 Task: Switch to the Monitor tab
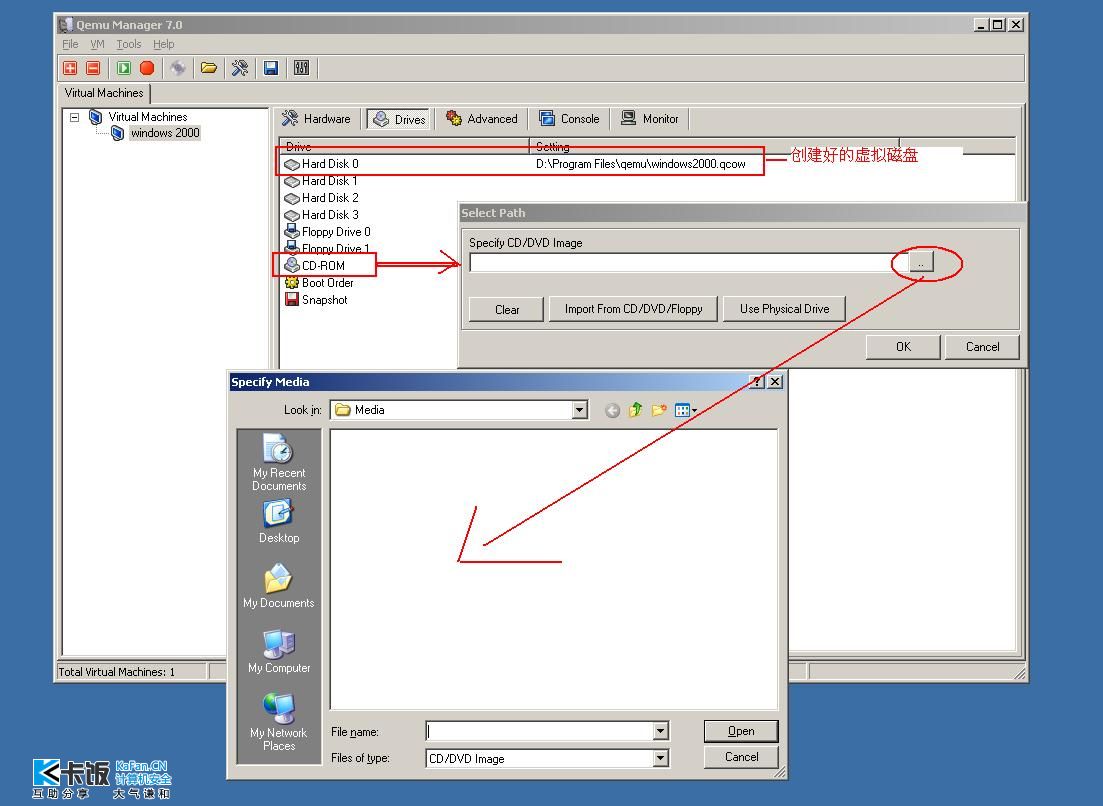(x=650, y=119)
